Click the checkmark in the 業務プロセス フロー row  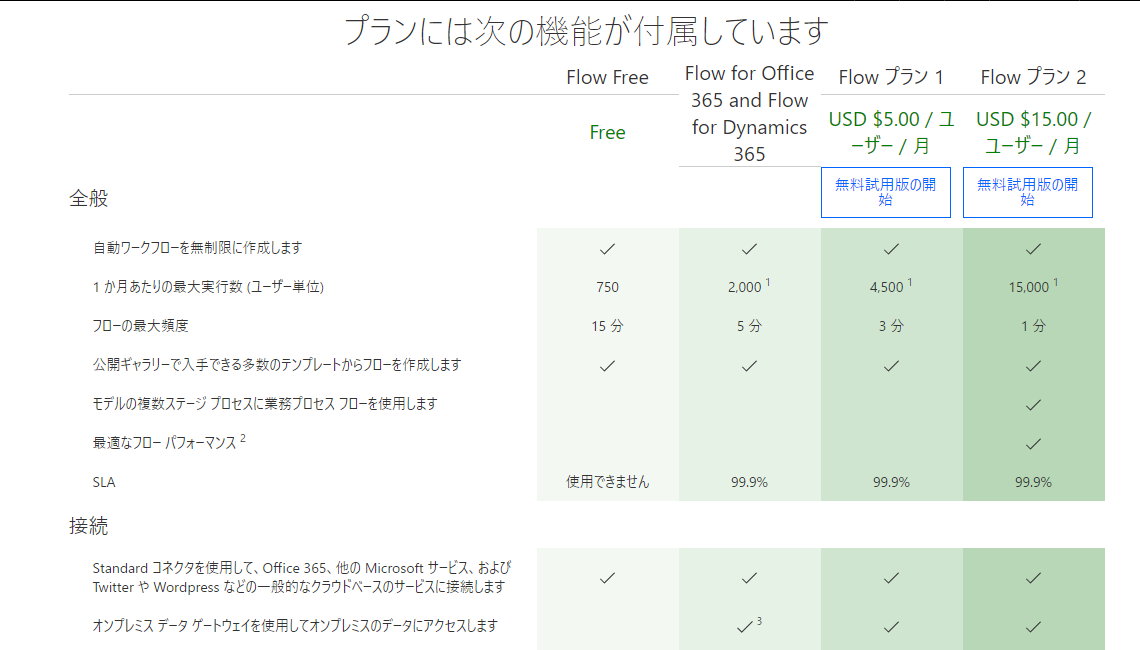tap(1033, 405)
